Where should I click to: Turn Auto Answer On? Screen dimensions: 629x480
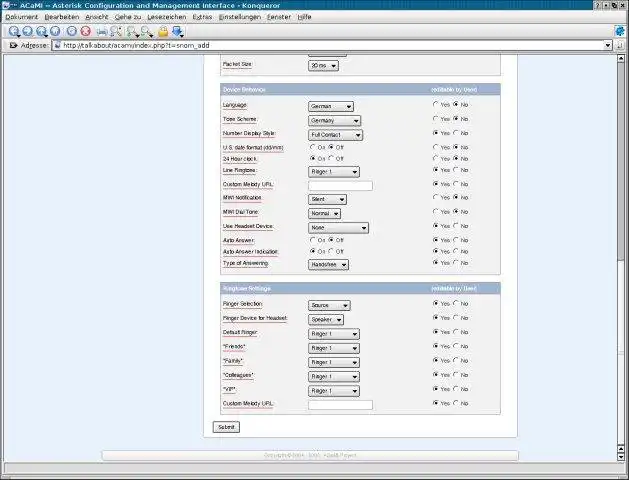click(x=312, y=240)
